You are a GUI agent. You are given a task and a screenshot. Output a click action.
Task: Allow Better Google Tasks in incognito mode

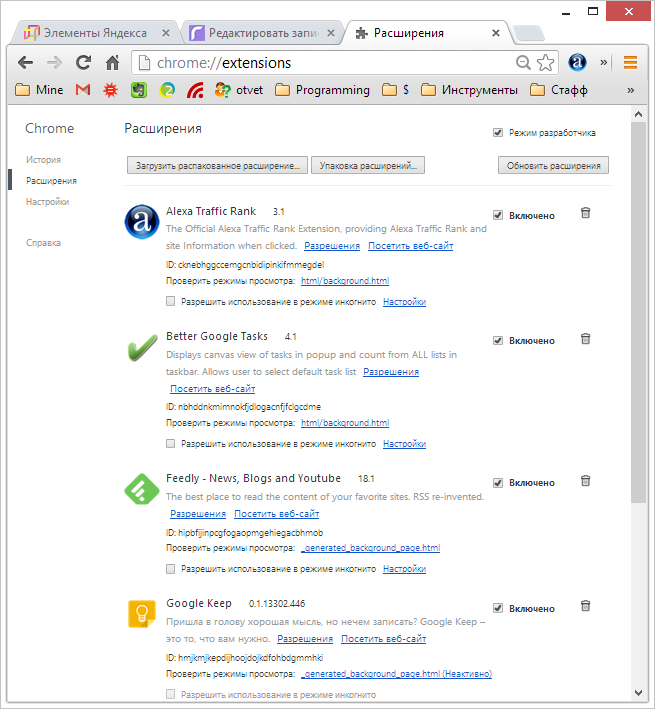tap(170, 444)
